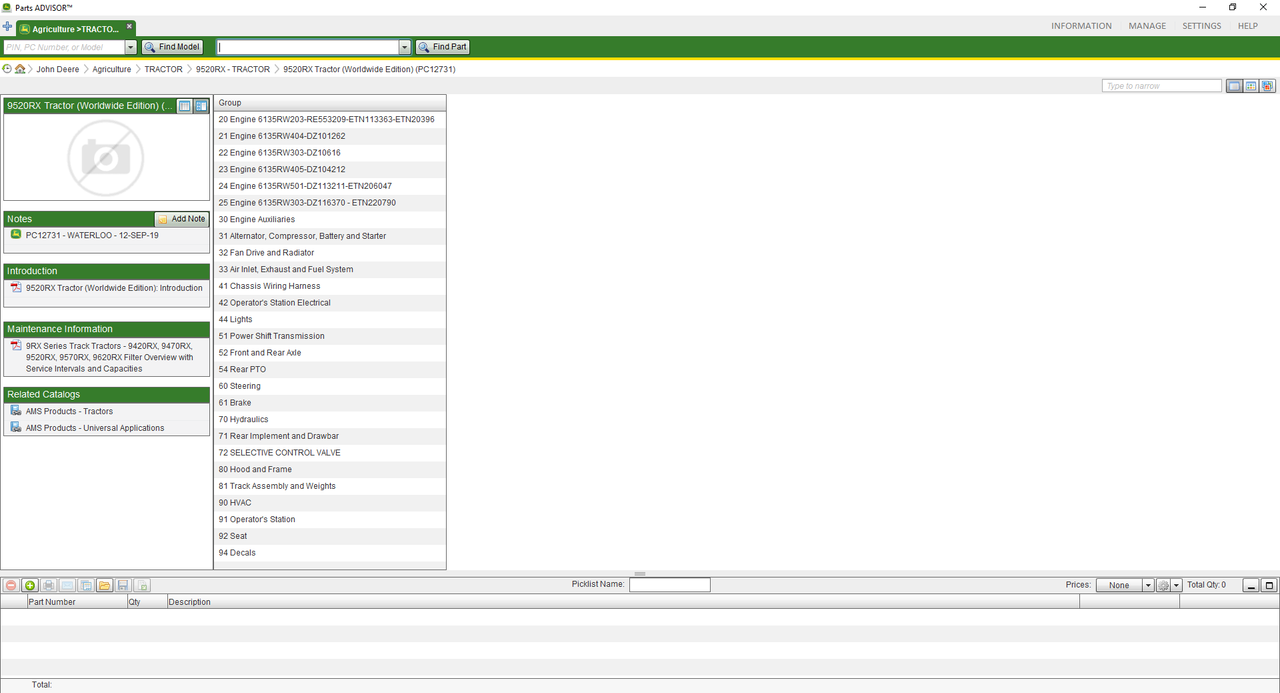Open the MANAGE menu
1280x693 pixels.
(1147, 26)
